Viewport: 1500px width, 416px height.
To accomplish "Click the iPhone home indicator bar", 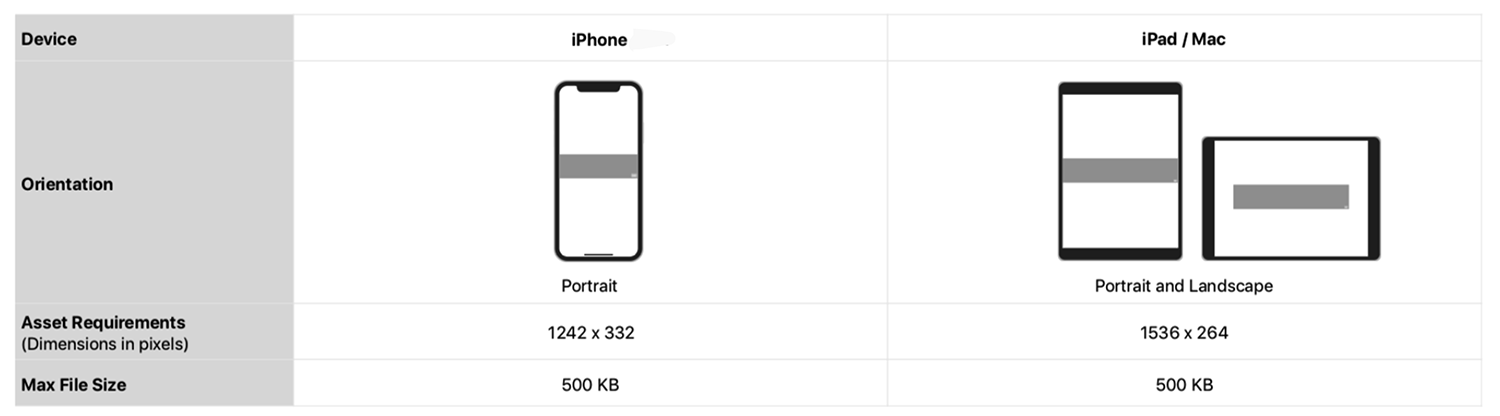I will coord(598,254).
